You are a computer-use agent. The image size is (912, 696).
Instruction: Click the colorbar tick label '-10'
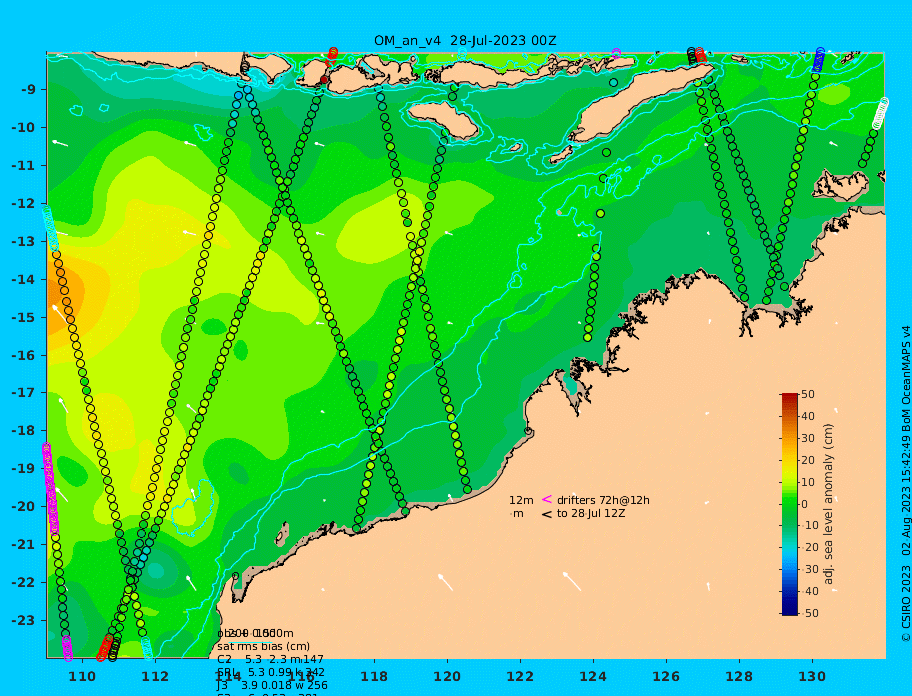pyautogui.click(x=810, y=526)
